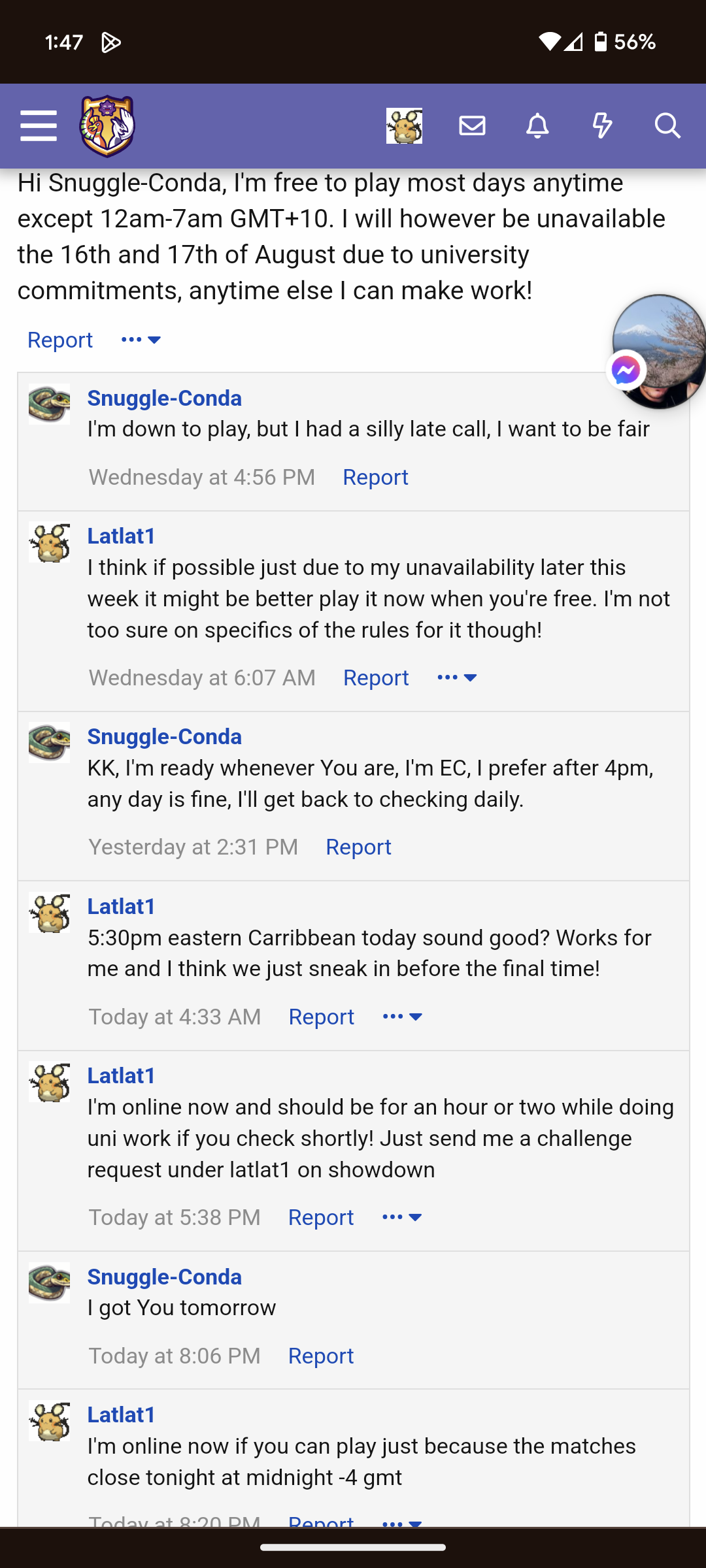Open your account avatar in header
Screen dimensions: 706x1568
pos(404,125)
